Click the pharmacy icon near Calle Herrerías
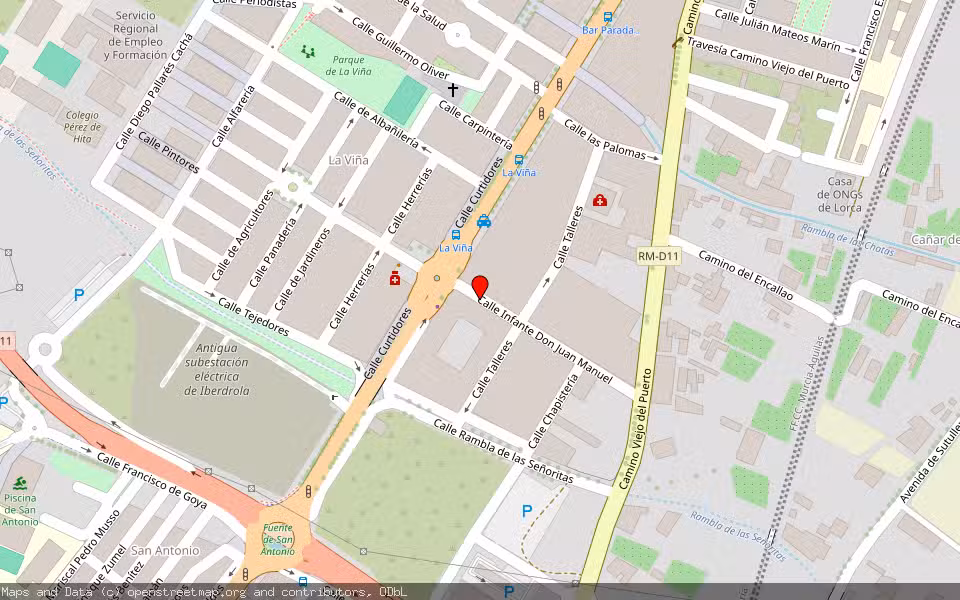The height and width of the screenshot is (600, 960). coord(395,279)
